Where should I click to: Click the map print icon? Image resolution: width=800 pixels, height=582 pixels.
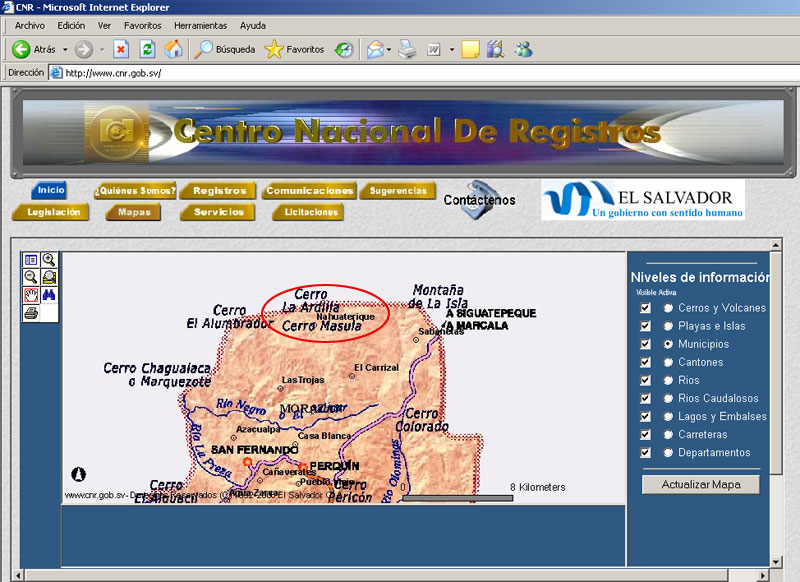point(31,313)
